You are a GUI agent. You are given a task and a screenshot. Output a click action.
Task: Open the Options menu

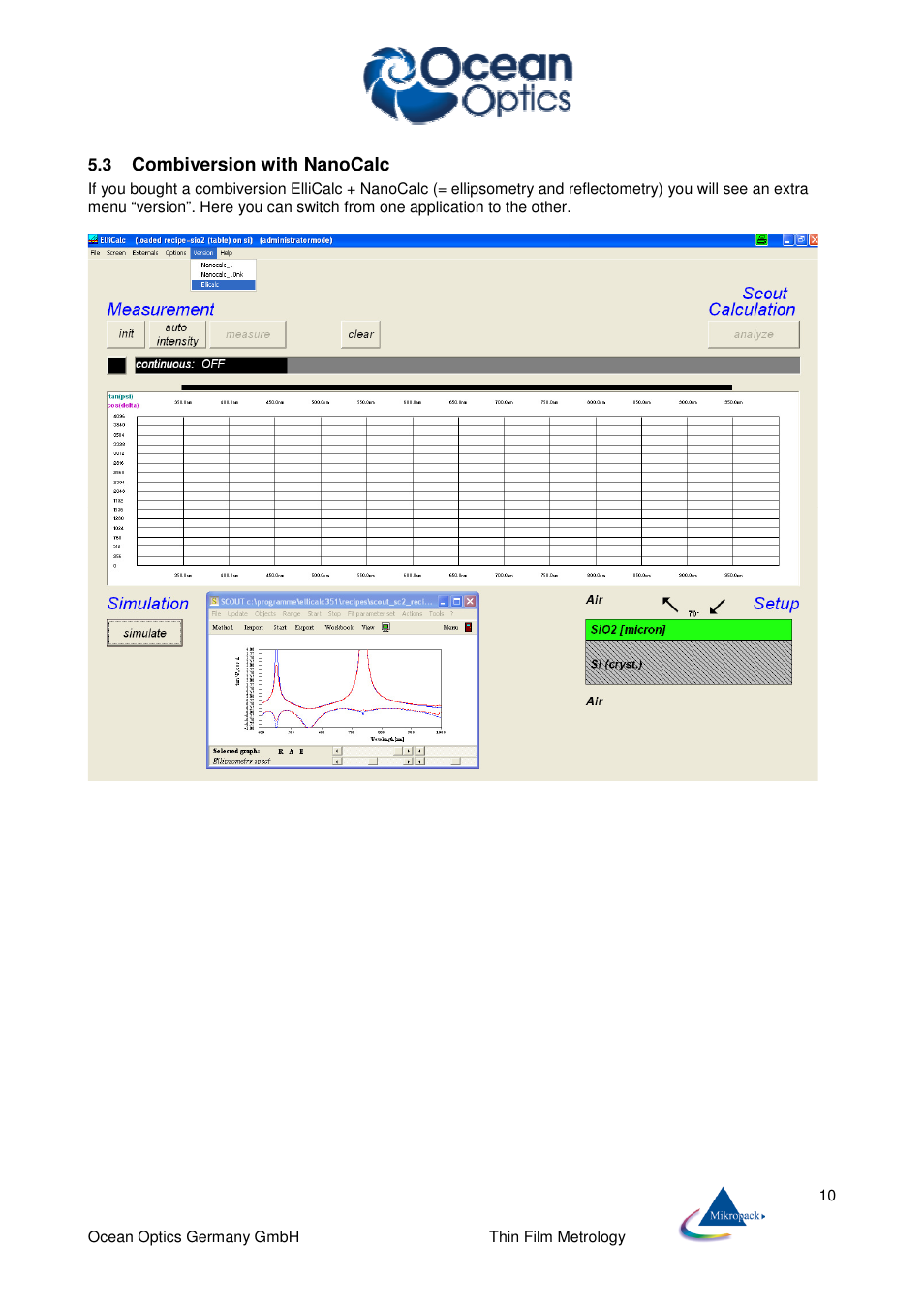[175, 253]
